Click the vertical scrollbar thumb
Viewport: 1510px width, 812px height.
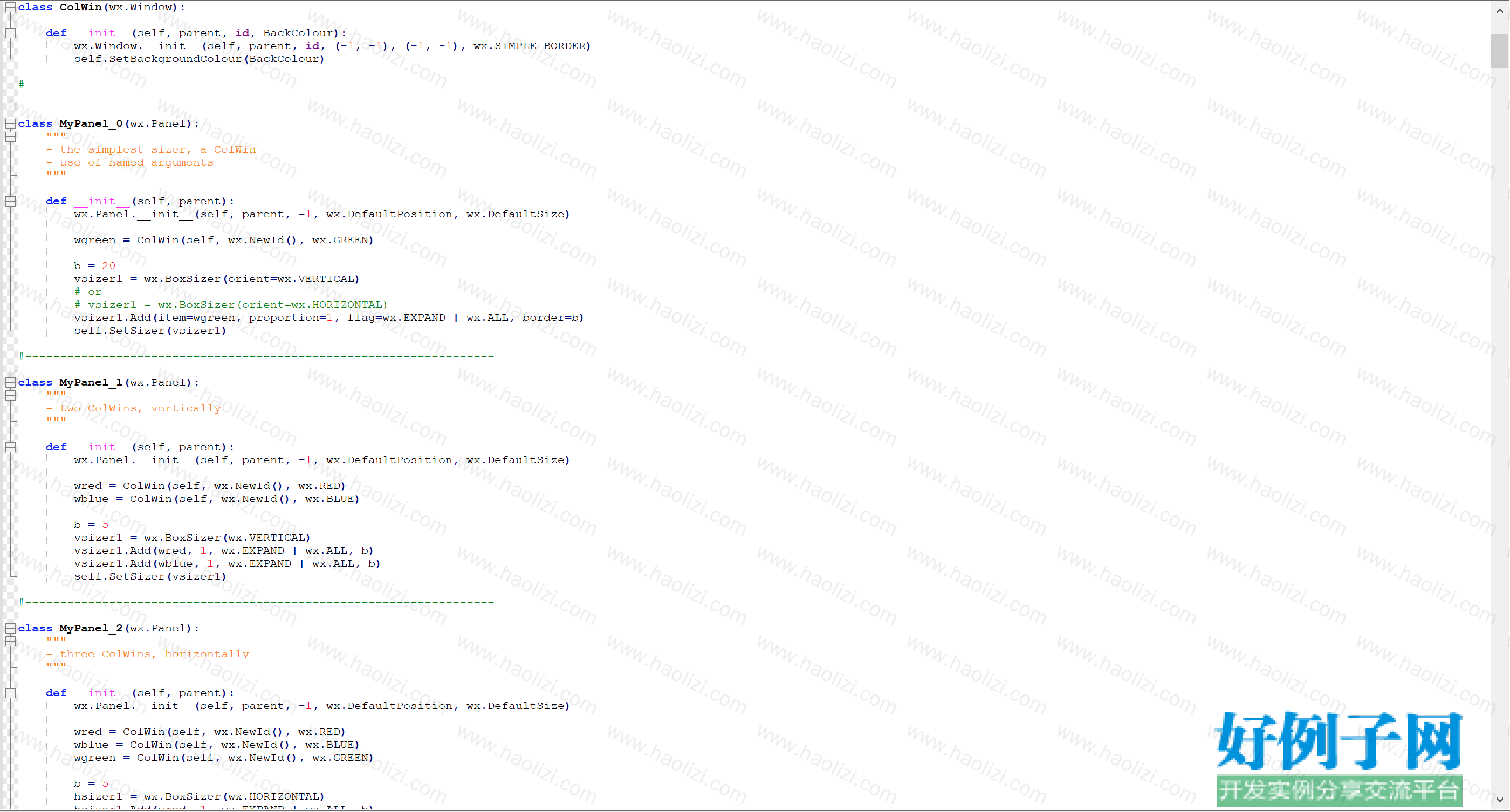click(x=1500, y=51)
